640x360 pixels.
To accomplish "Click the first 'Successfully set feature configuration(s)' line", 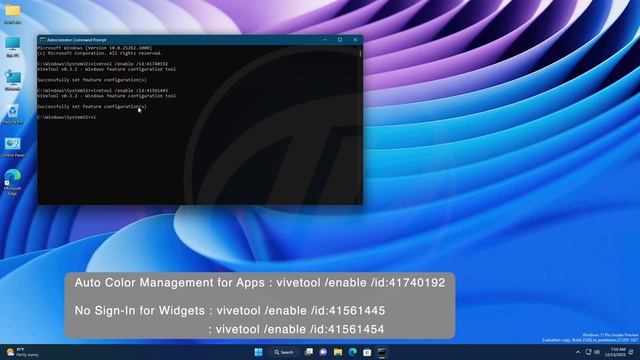I will coord(92,80).
